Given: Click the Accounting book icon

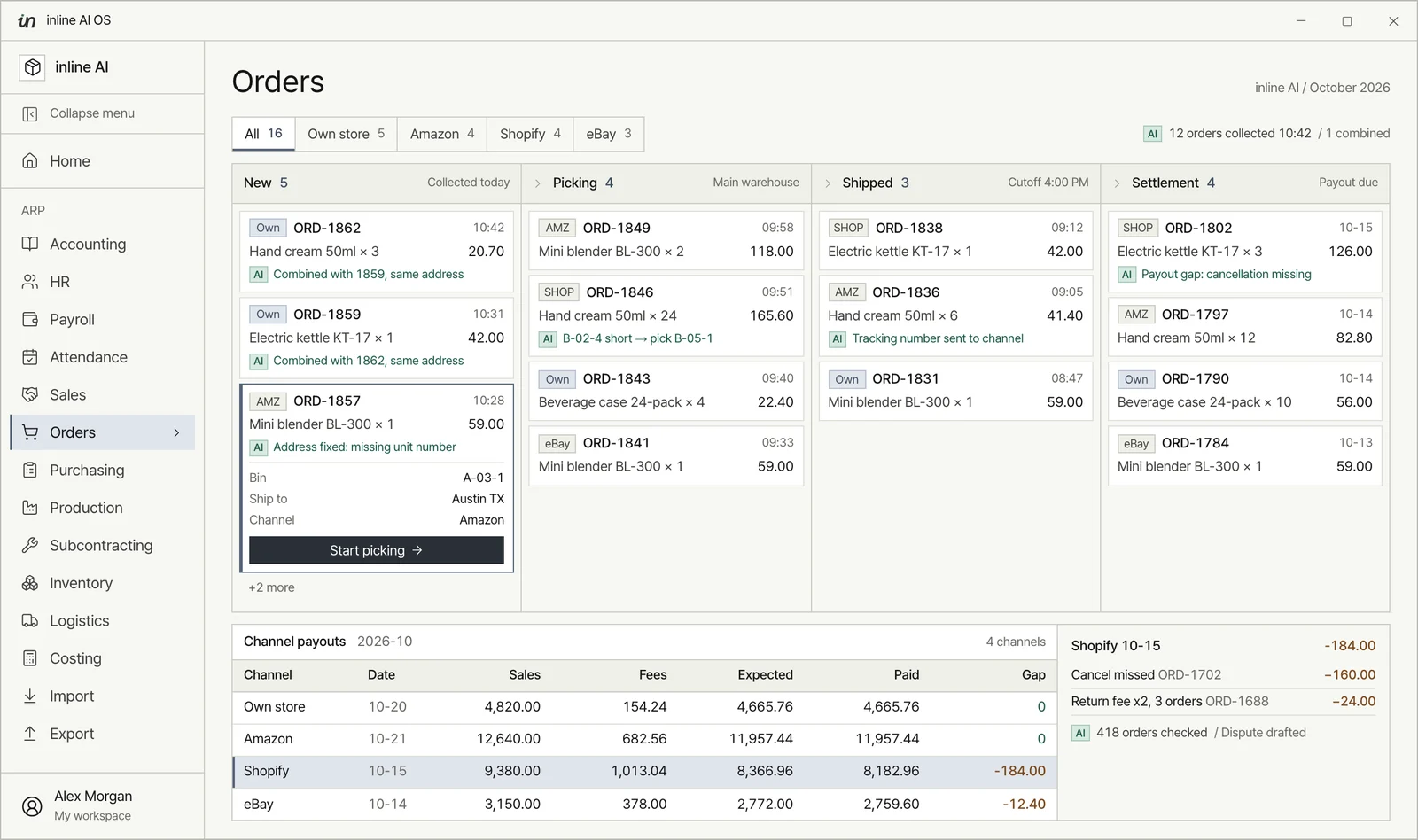Looking at the screenshot, I should (30, 244).
